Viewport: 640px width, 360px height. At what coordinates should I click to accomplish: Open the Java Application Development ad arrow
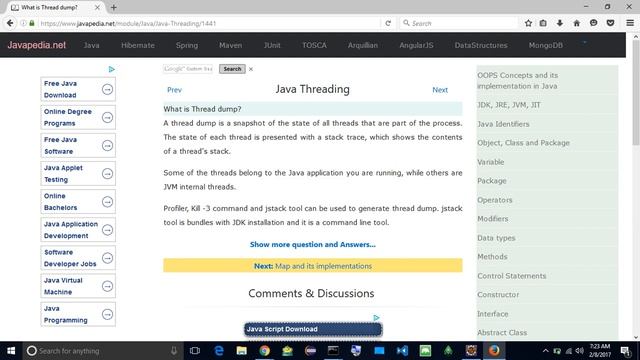pos(107,230)
